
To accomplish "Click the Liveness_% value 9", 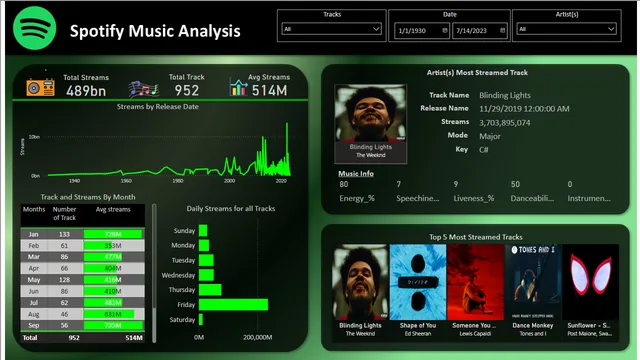I will [x=456, y=184].
